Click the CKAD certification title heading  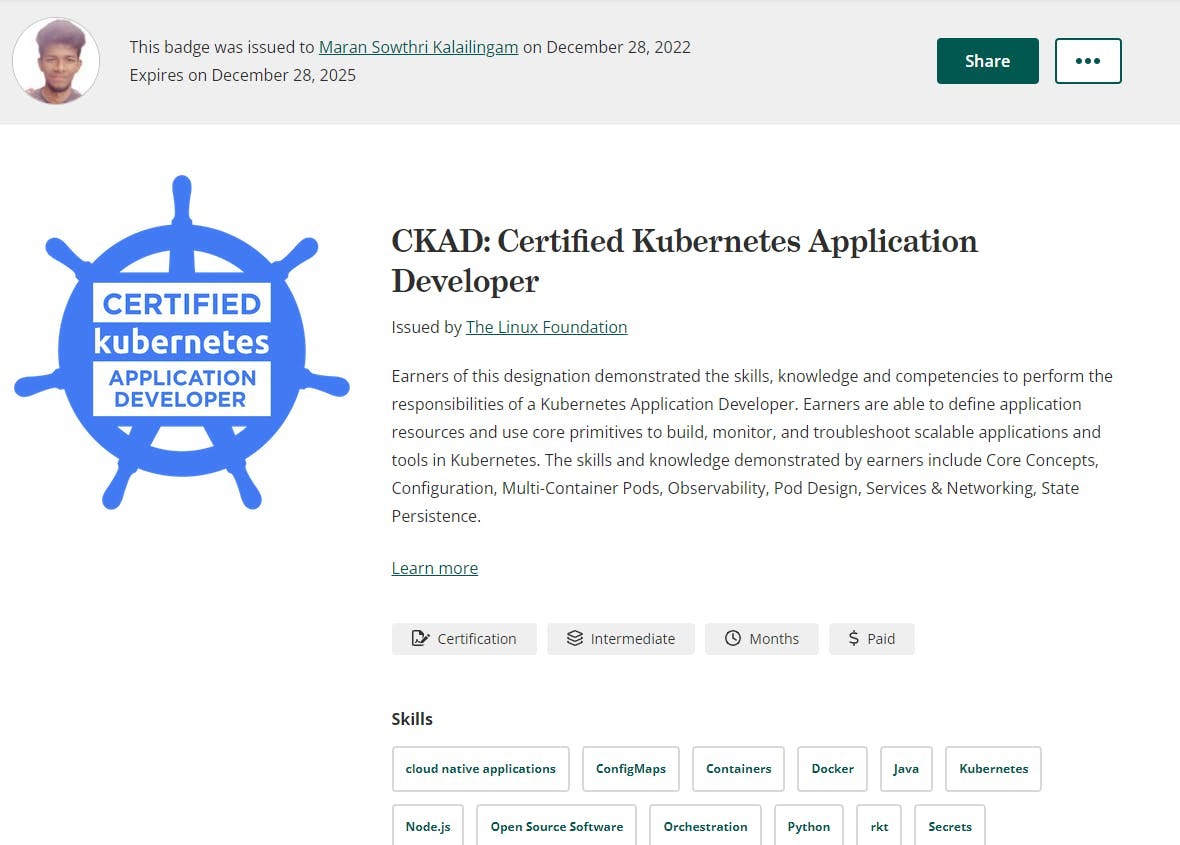coord(684,261)
